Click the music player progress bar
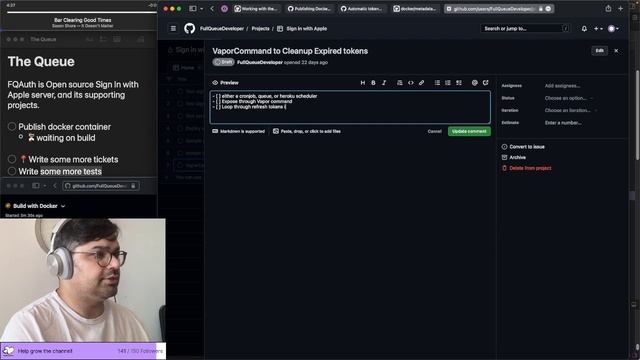This screenshot has height=360, width=640. pos(82,12)
